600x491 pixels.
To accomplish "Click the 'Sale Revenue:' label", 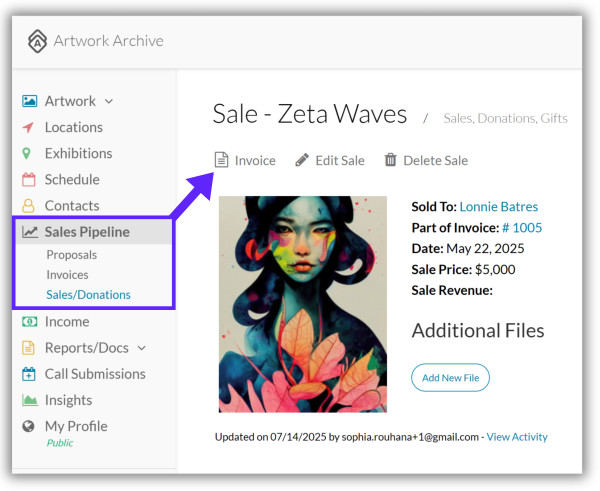I will [x=452, y=290].
